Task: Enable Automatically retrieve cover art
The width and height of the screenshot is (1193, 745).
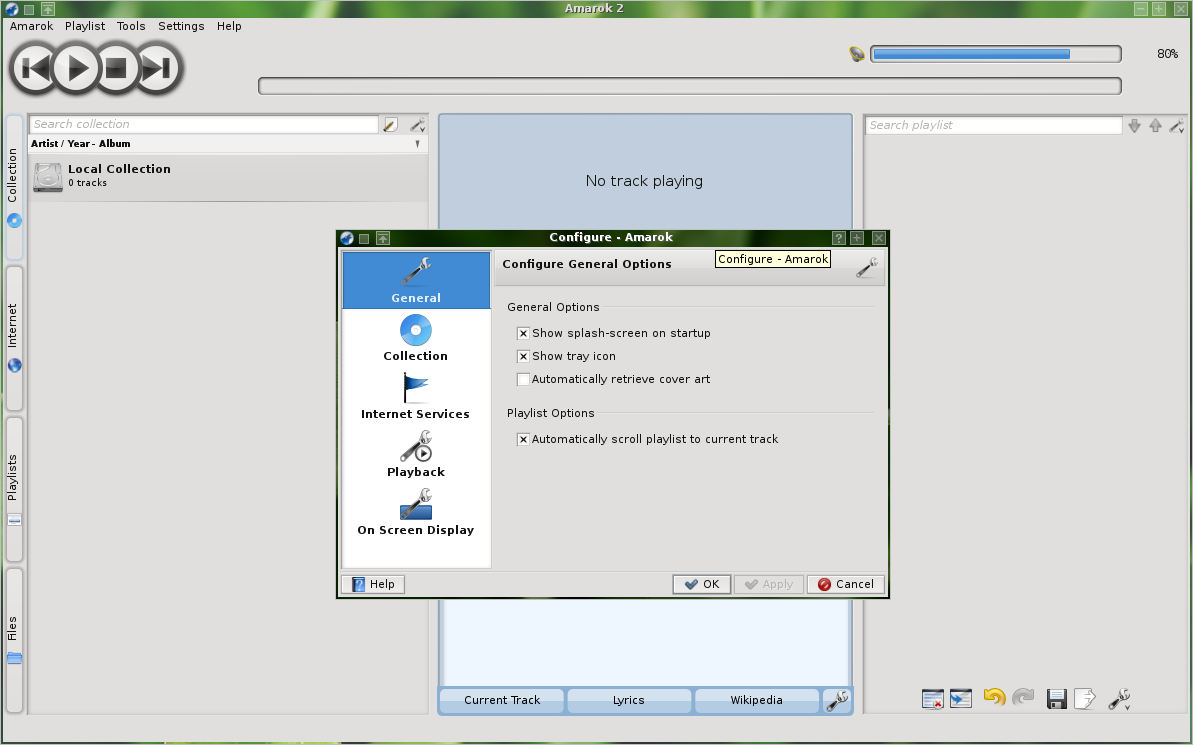Action: [x=523, y=379]
